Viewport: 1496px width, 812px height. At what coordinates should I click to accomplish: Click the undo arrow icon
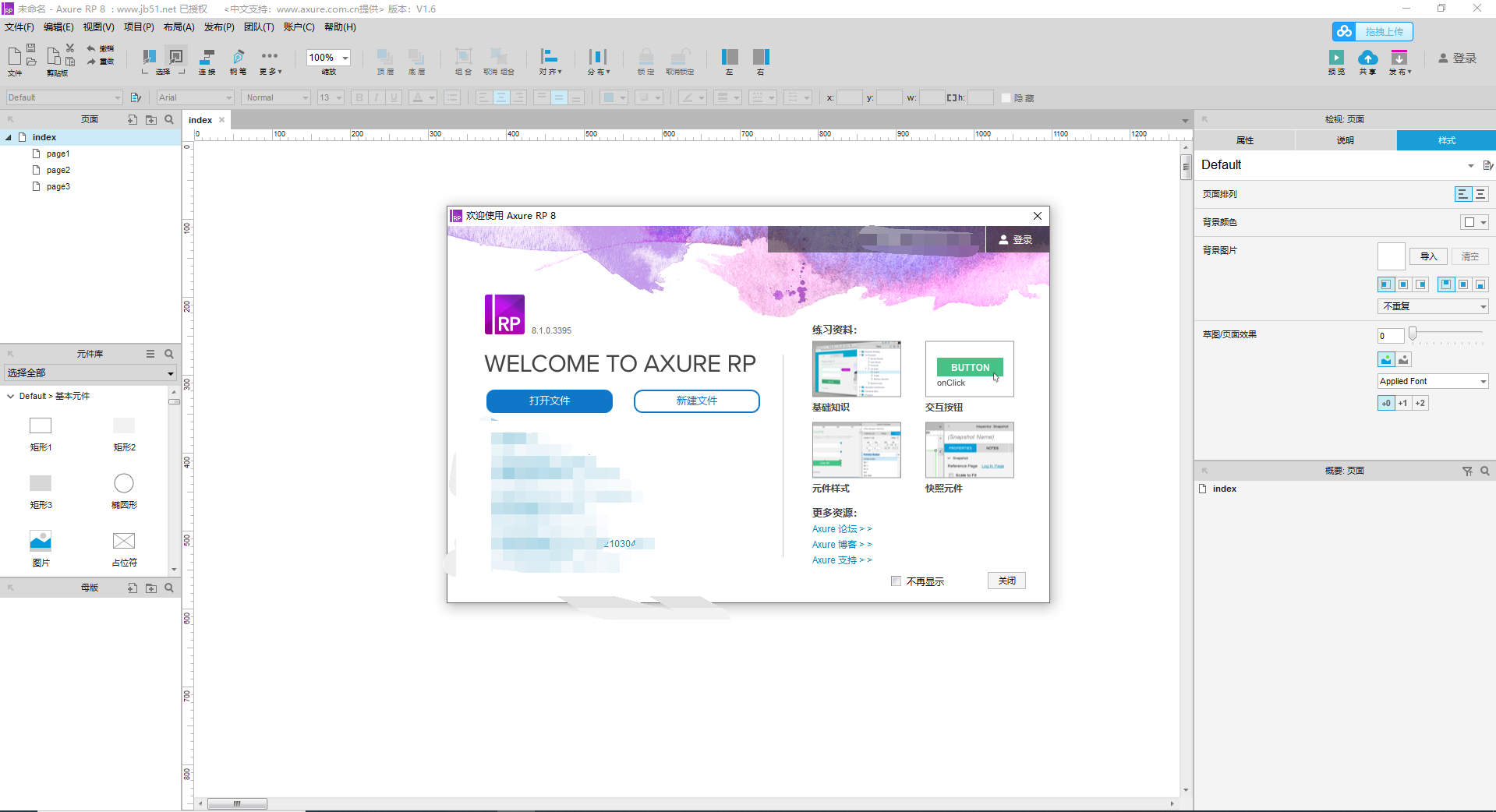pos(91,48)
